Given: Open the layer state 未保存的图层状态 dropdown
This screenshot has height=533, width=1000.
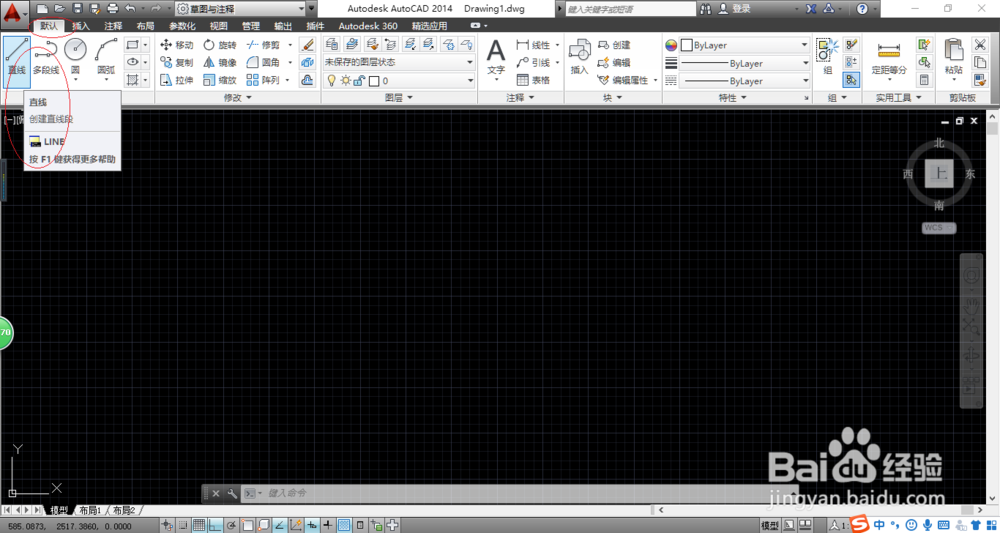Looking at the screenshot, I should coord(399,62).
